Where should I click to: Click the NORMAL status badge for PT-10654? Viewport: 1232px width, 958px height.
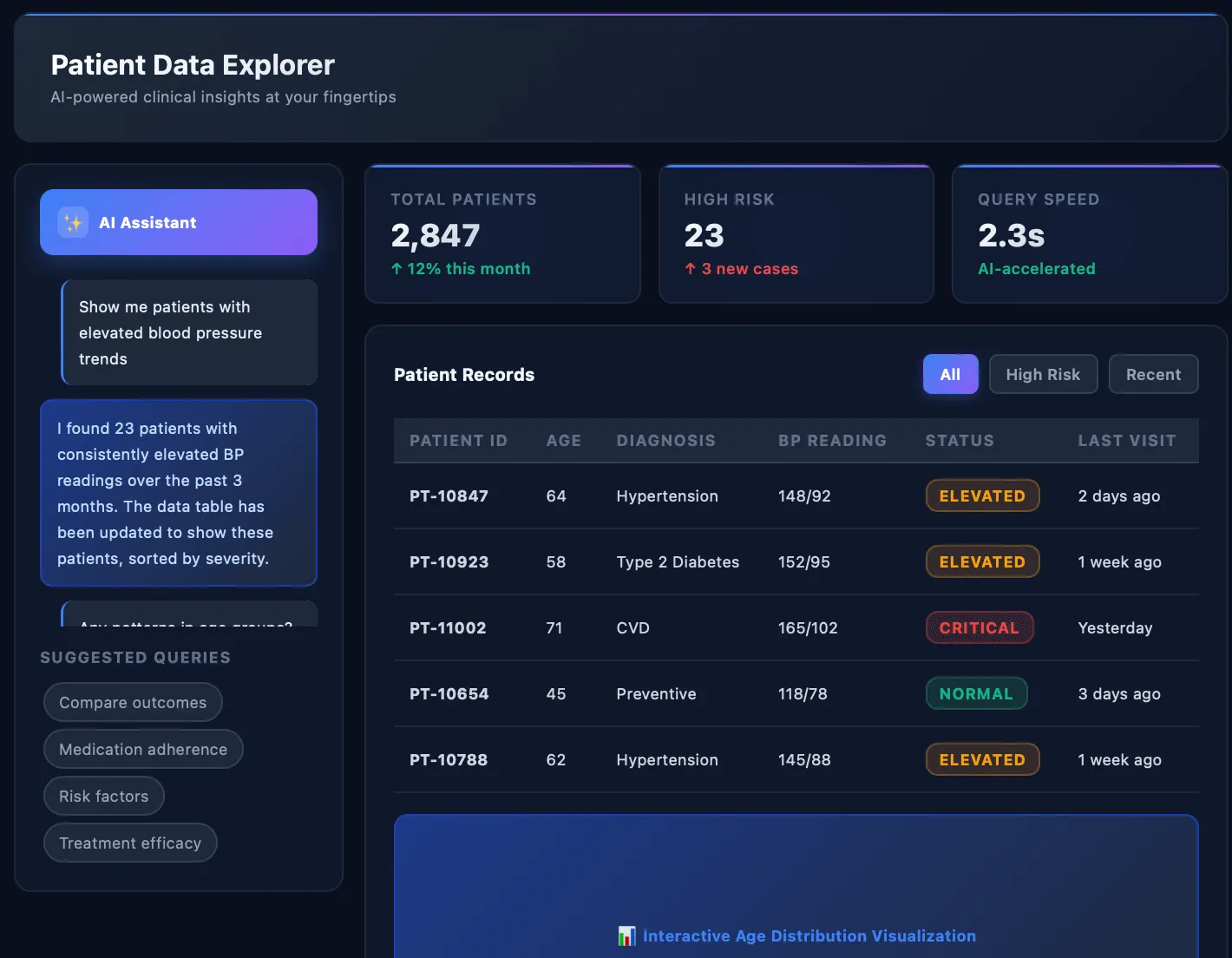click(976, 693)
